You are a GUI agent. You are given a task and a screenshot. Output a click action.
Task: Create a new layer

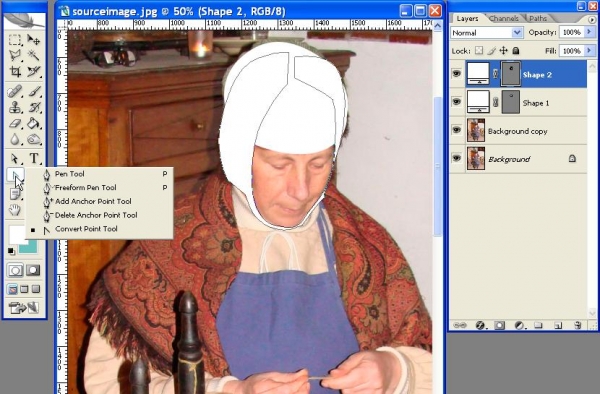pyautogui.click(x=558, y=326)
